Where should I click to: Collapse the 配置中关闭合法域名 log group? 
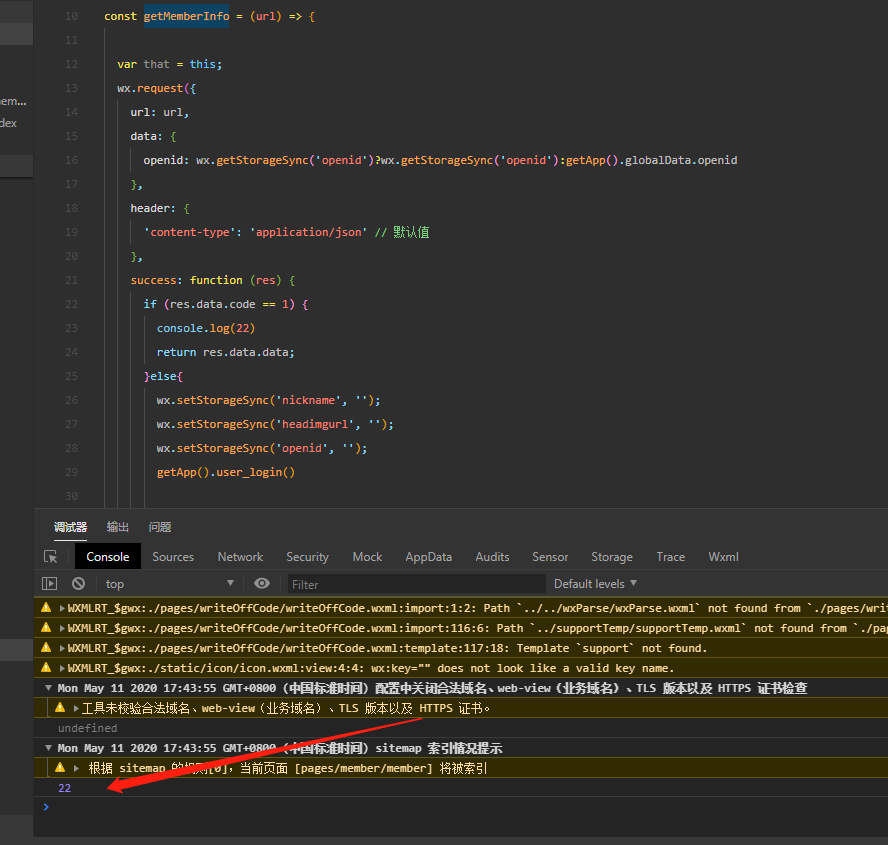(48, 687)
